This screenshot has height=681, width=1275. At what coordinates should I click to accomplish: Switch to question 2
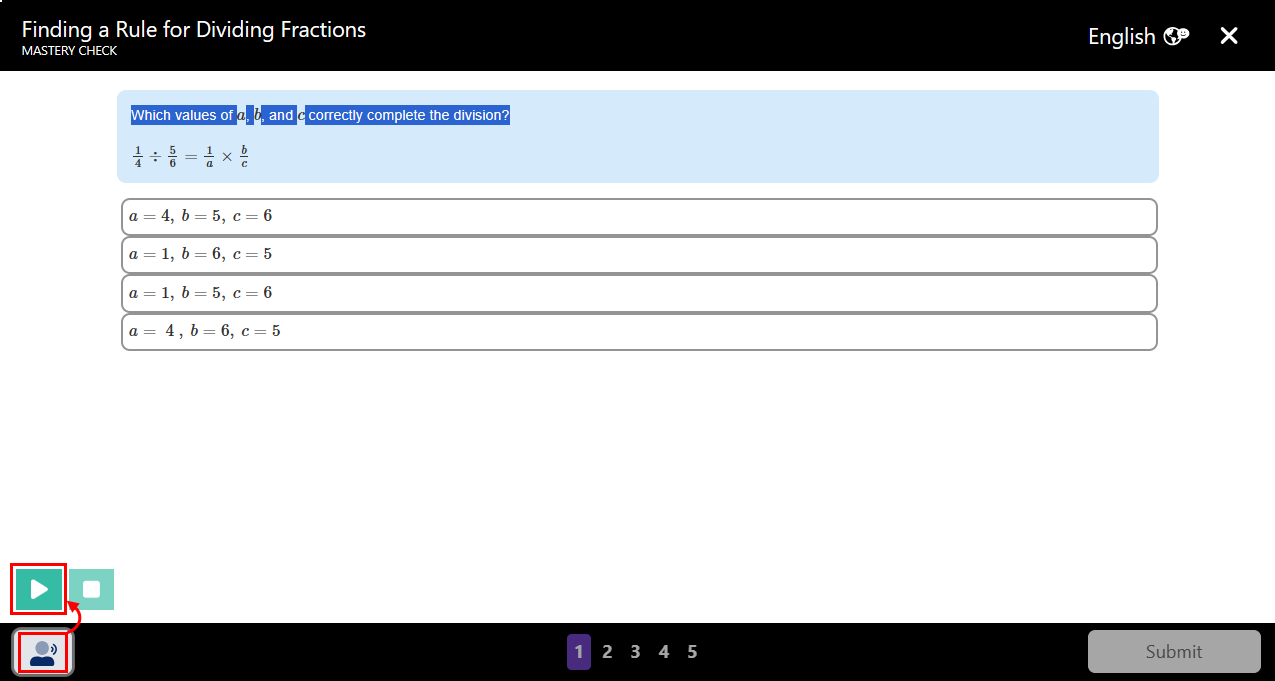coord(607,651)
